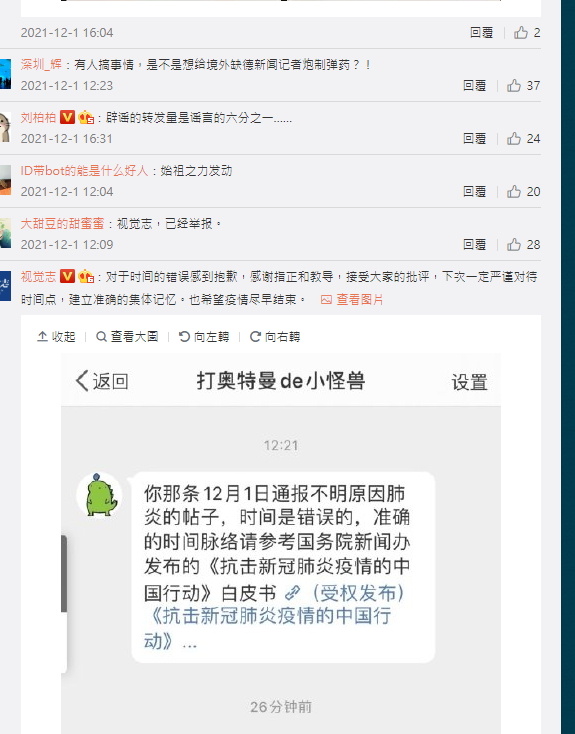The width and height of the screenshot is (575, 734).
Task: Reply to the 16:04 comment at top
Action: [x=481, y=33]
